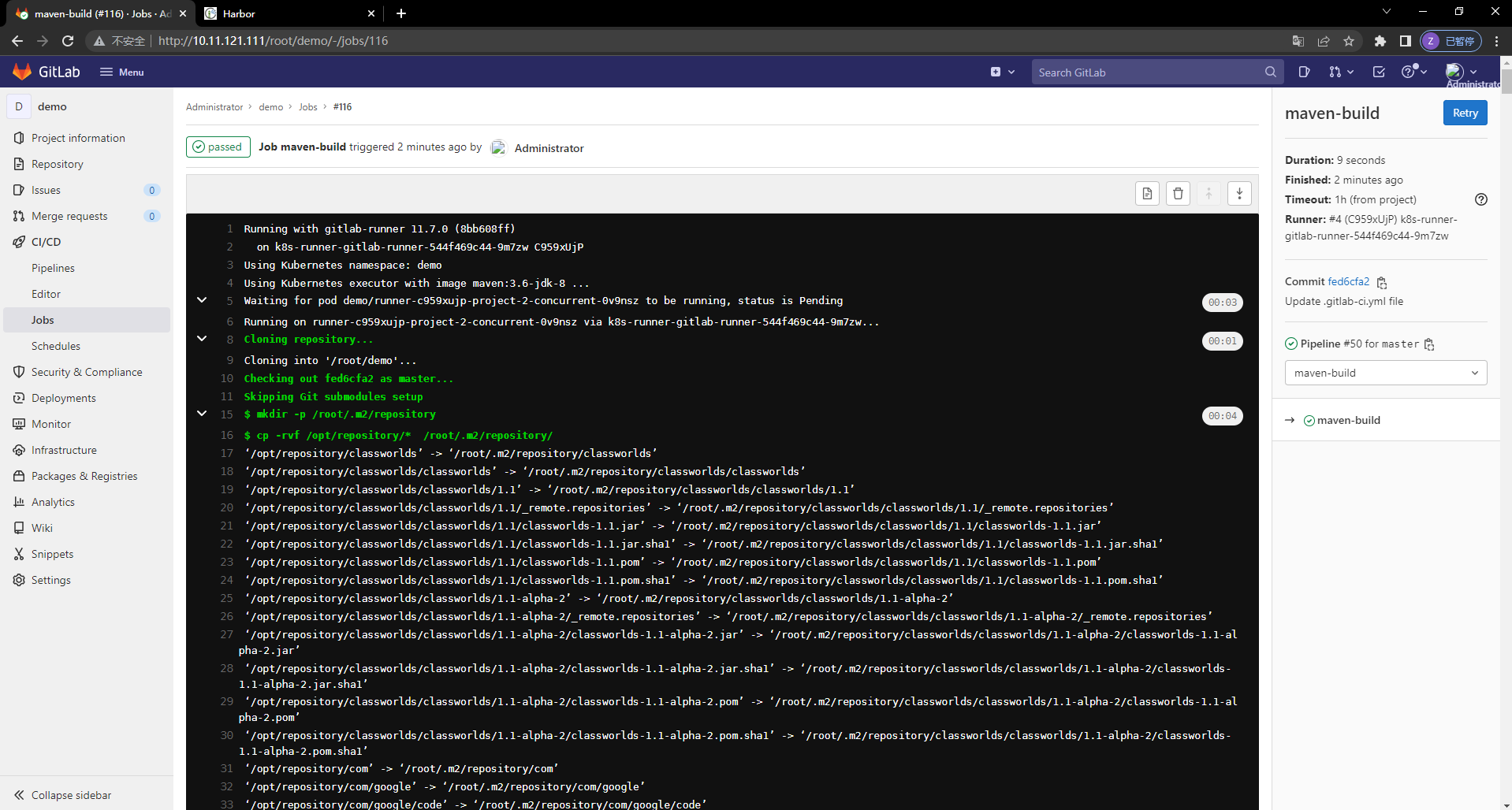Focus the Search GitLab field
This screenshot has height=810, width=1512.
(x=1157, y=72)
